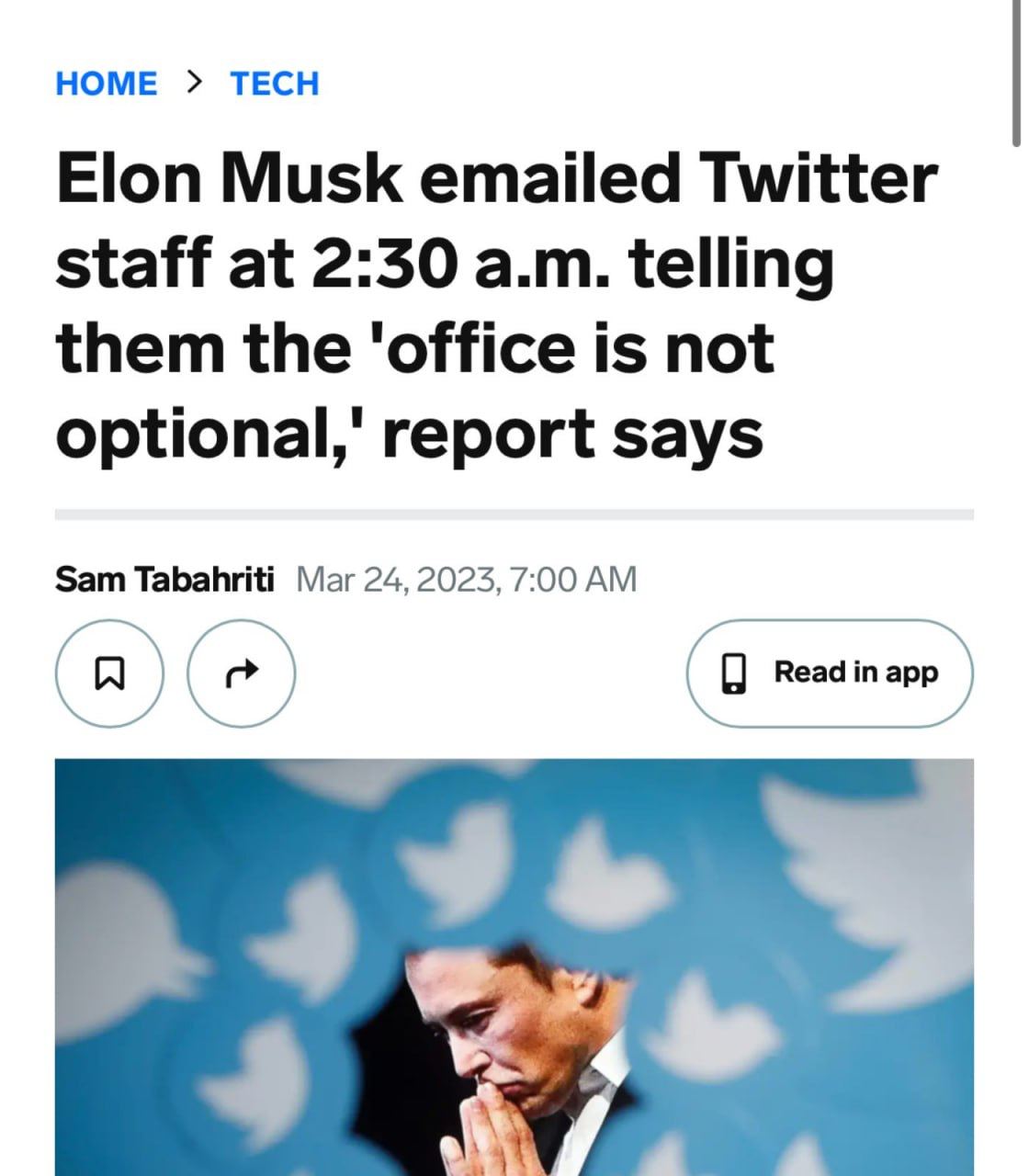Viewport: 1029px width, 1176px height.
Task: Click the gray divider line under the headline
Action: click(514, 514)
